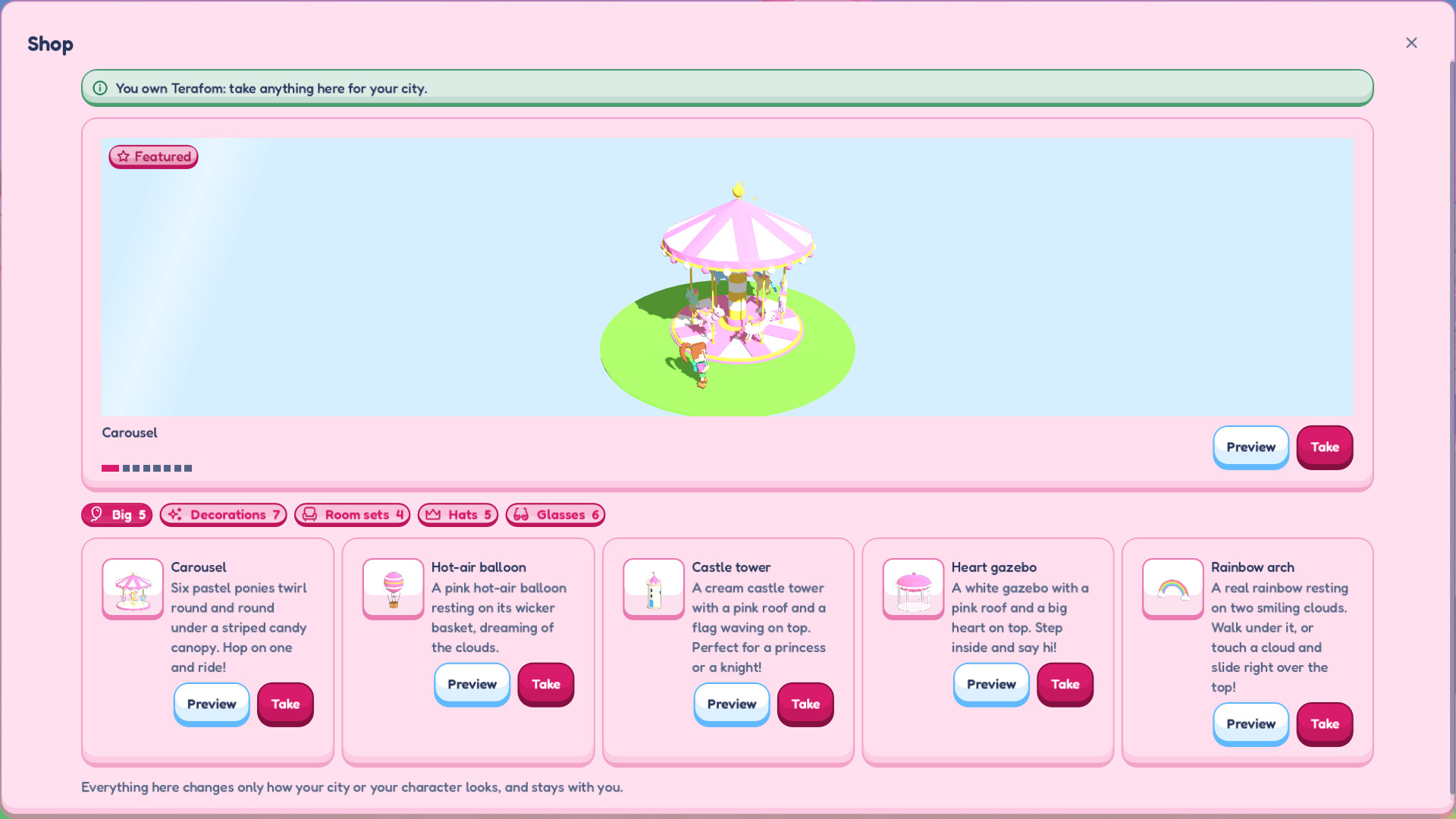Click the Hot-air balloon thumbnail icon
This screenshot has height=819, width=1456.
393,588
